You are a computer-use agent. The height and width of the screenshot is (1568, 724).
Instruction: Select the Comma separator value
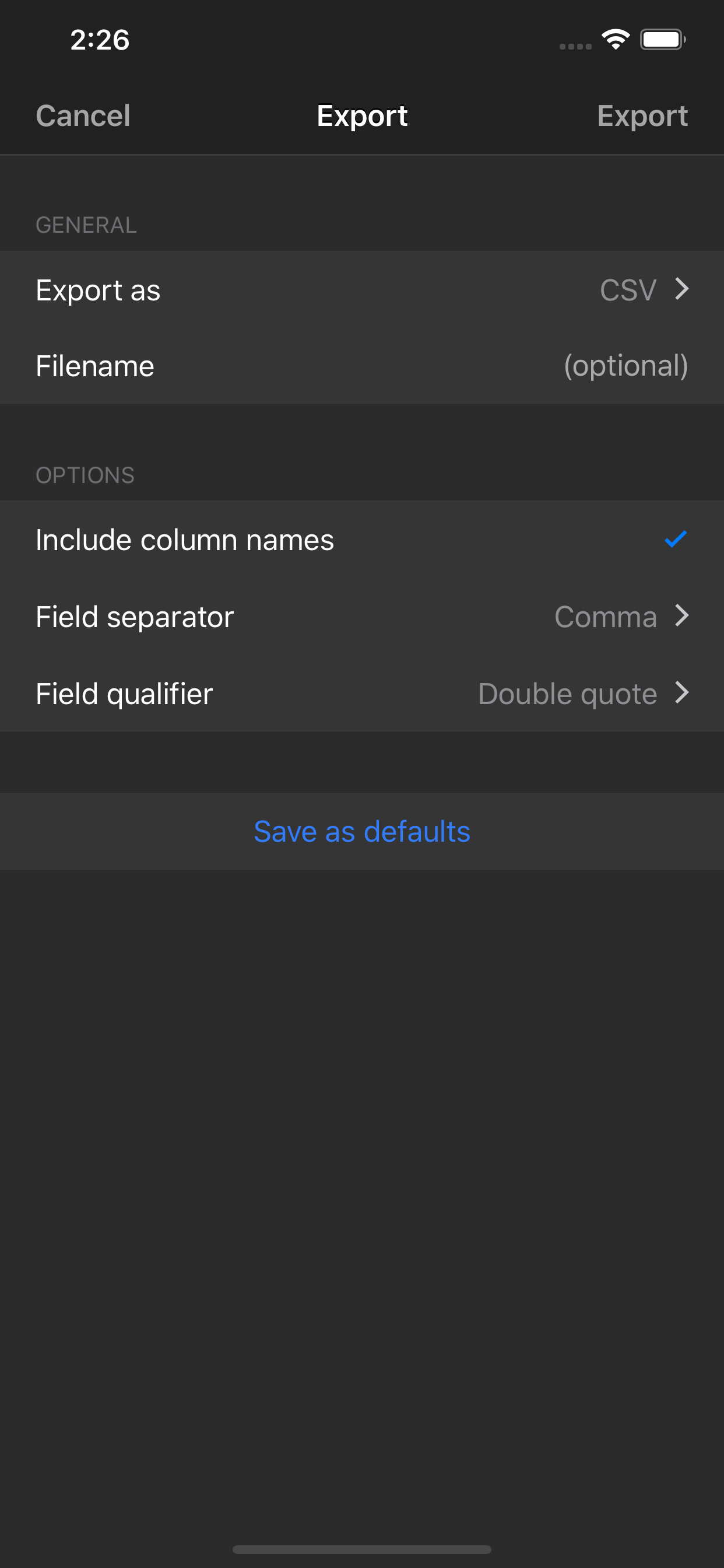tap(605, 617)
